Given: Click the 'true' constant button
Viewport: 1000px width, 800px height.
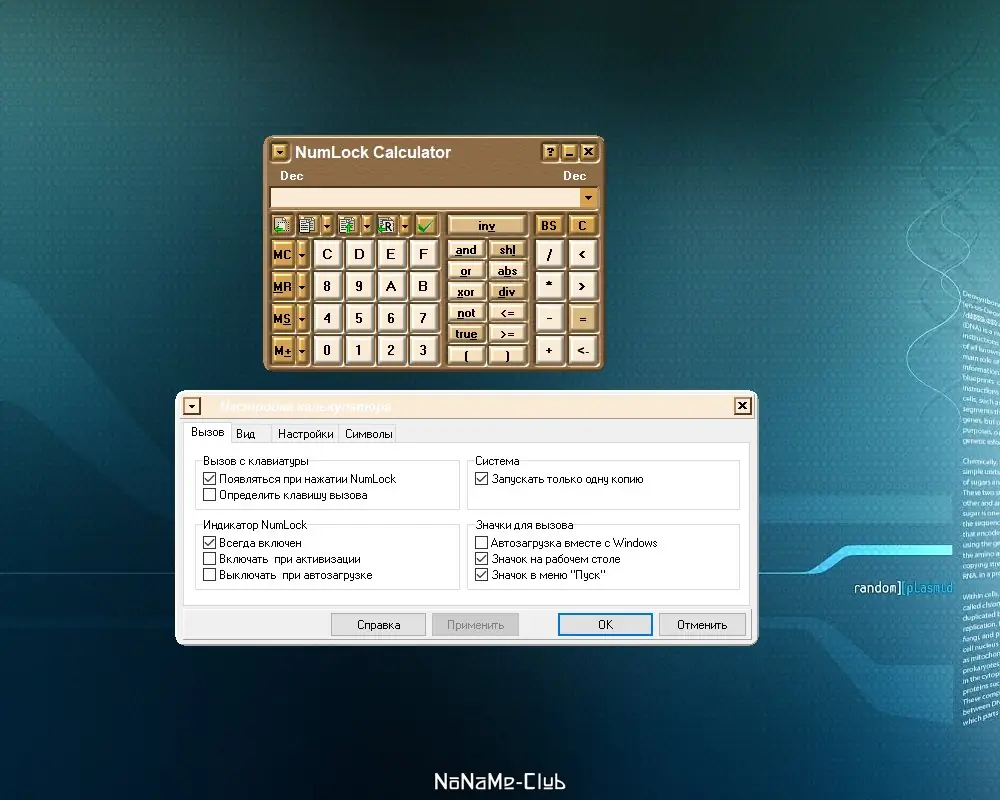Looking at the screenshot, I should 466,334.
